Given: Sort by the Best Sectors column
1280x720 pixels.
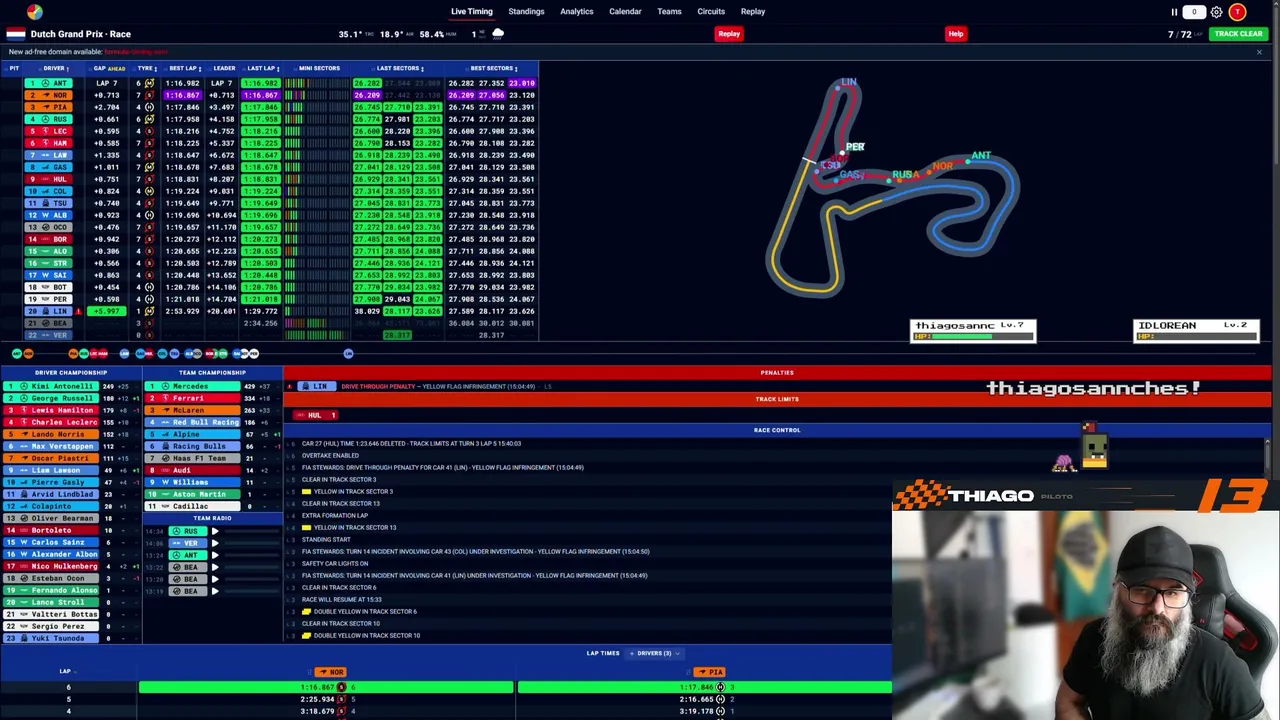Looking at the screenshot, I should (x=493, y=68).
